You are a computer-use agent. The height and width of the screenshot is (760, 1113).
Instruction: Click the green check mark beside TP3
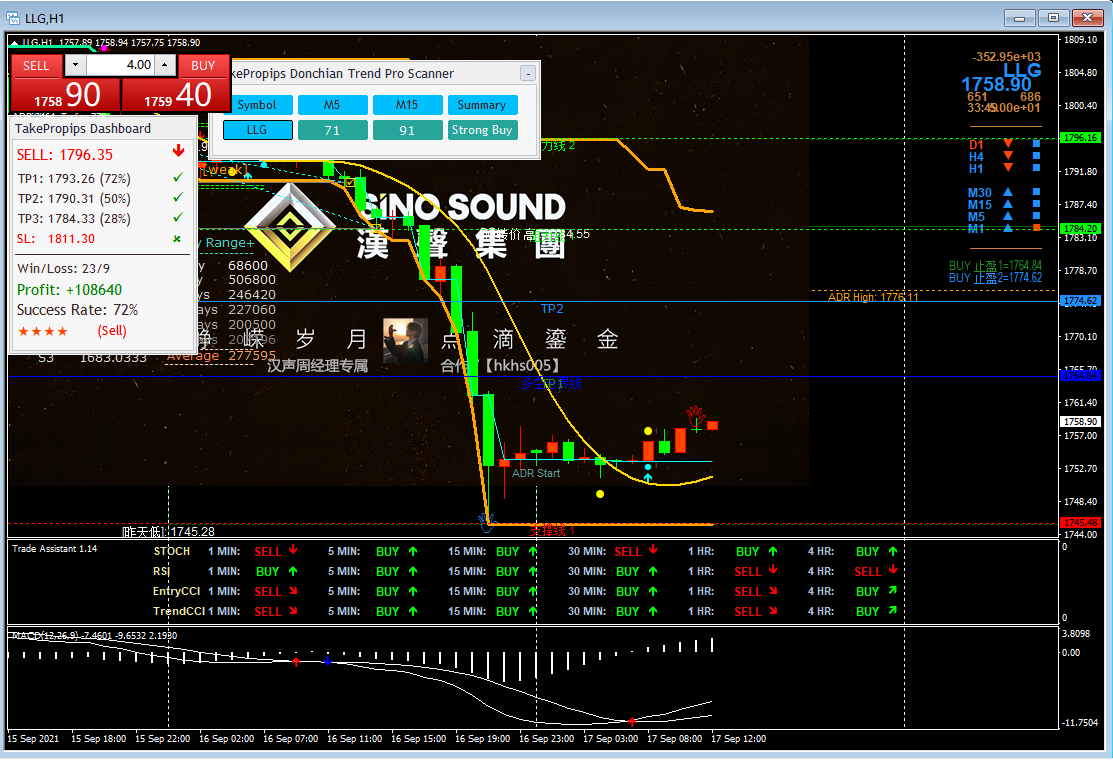[x=177, y=217]
